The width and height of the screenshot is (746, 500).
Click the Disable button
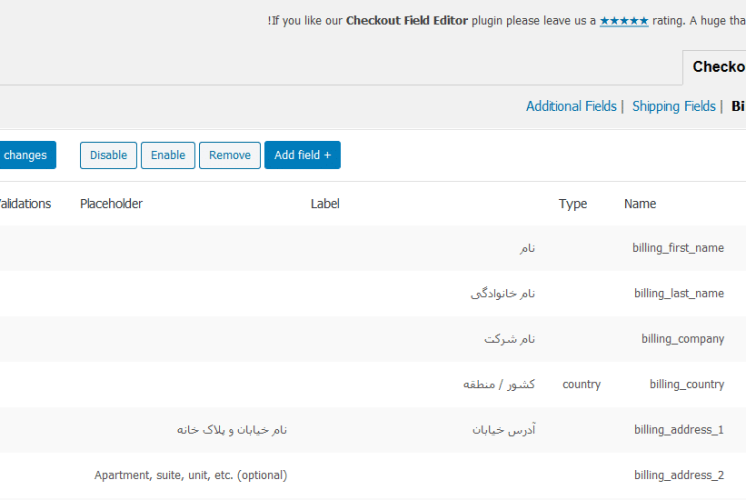[108, 155]
